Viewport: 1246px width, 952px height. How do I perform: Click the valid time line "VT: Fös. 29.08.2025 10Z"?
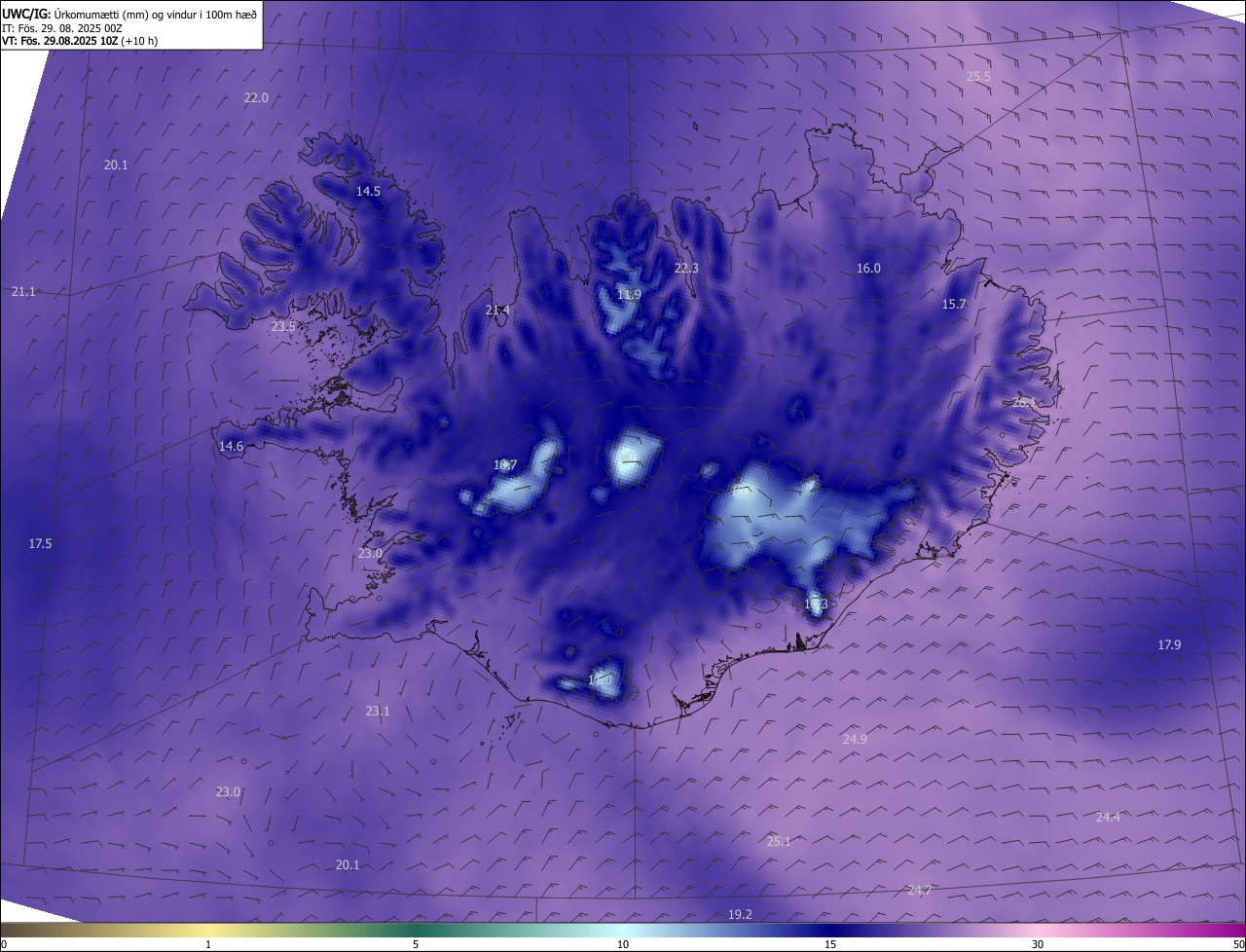[x=60, y=42]
